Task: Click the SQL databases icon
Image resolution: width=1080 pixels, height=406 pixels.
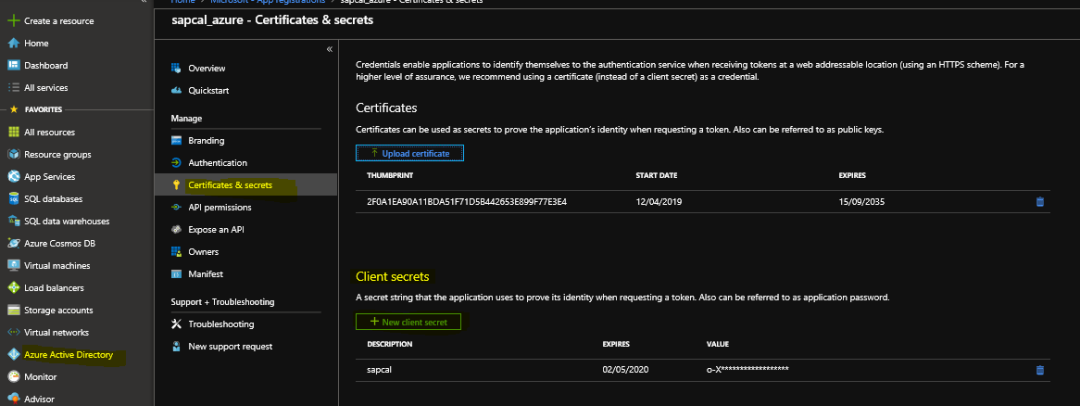Action: coord(12,199)
